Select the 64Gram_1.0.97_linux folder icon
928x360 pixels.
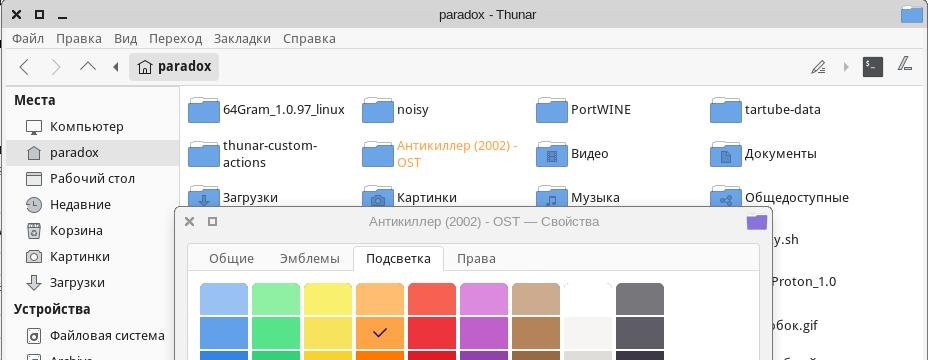(204, 110)
